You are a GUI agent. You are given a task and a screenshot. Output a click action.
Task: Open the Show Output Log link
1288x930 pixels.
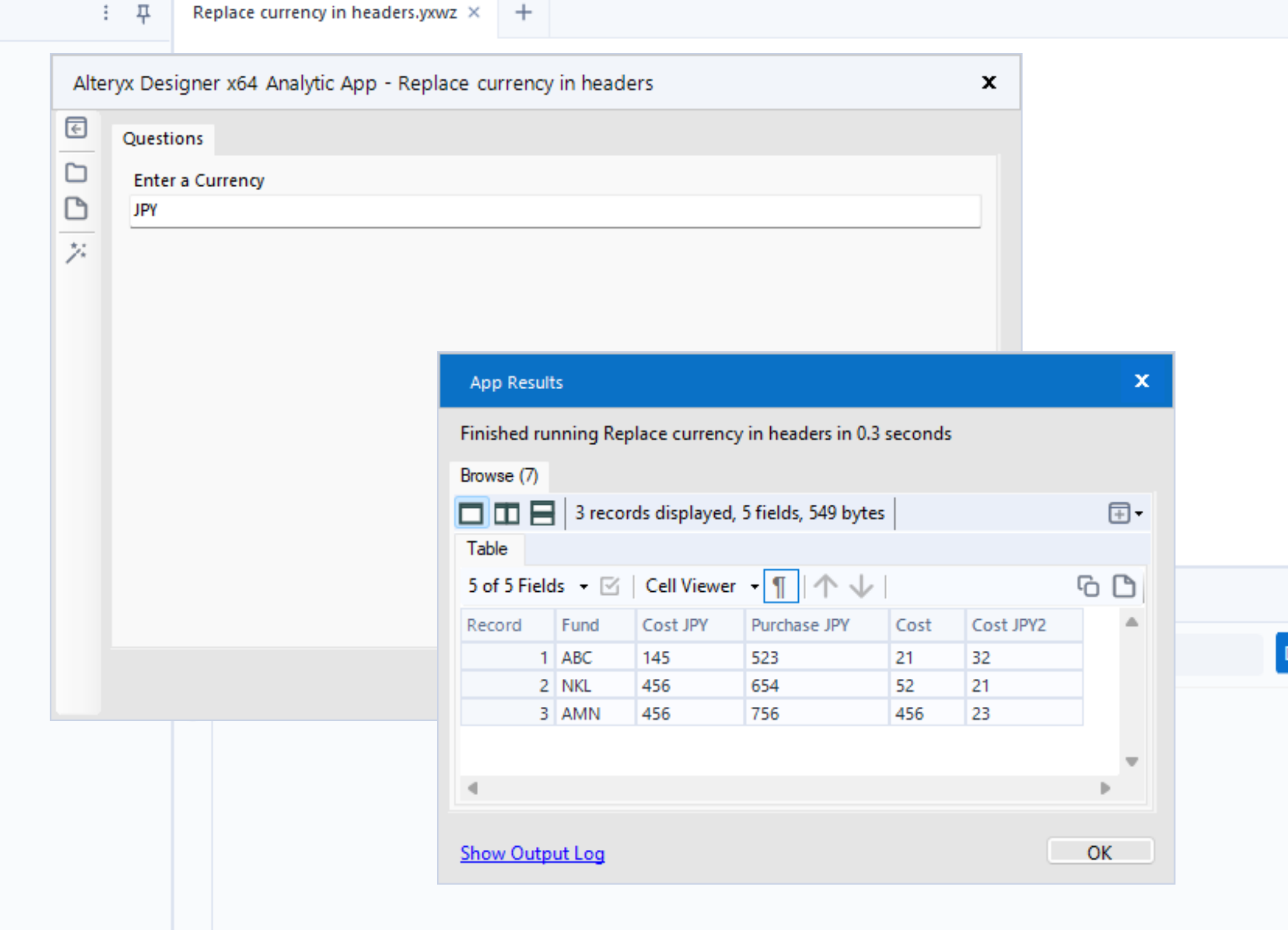point(531,853)
